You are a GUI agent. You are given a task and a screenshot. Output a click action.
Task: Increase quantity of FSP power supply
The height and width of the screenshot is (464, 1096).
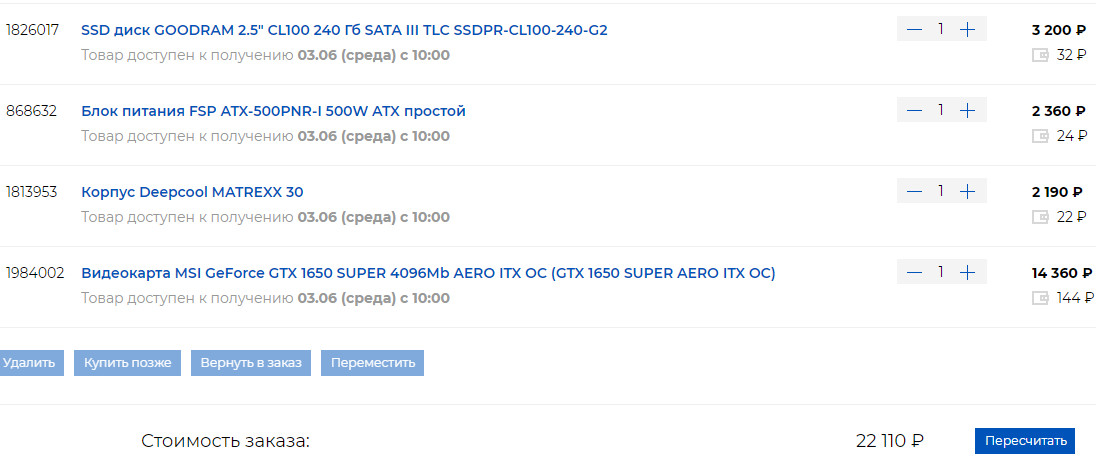(967, 110)
